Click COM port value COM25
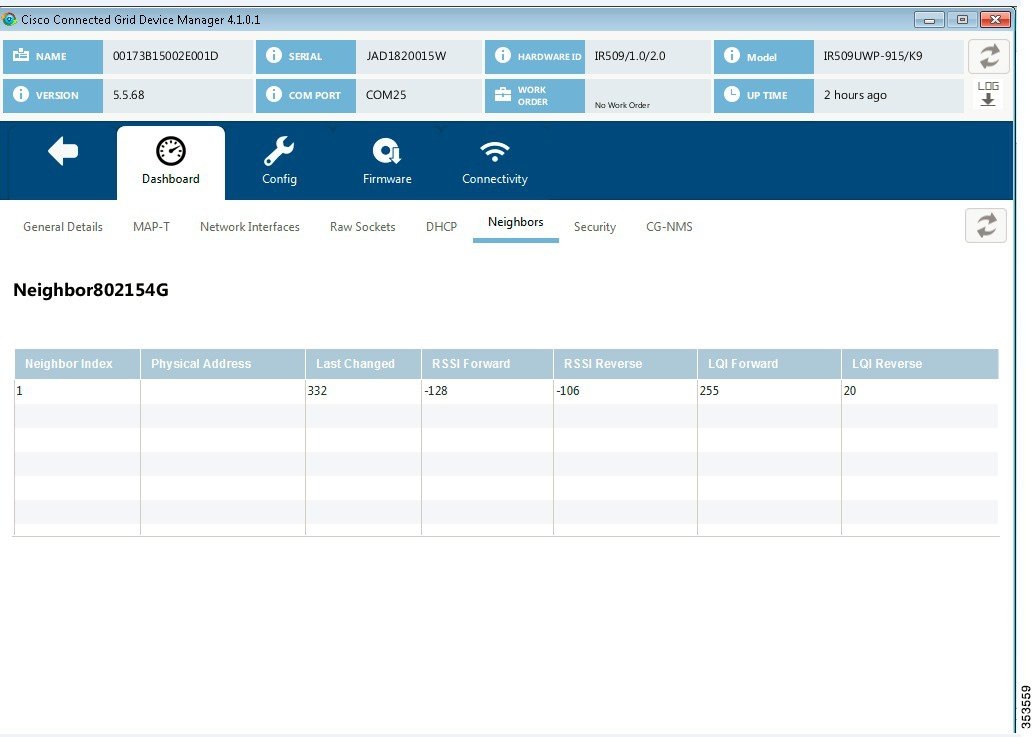 pyautogui.click(x=386, y=95)
